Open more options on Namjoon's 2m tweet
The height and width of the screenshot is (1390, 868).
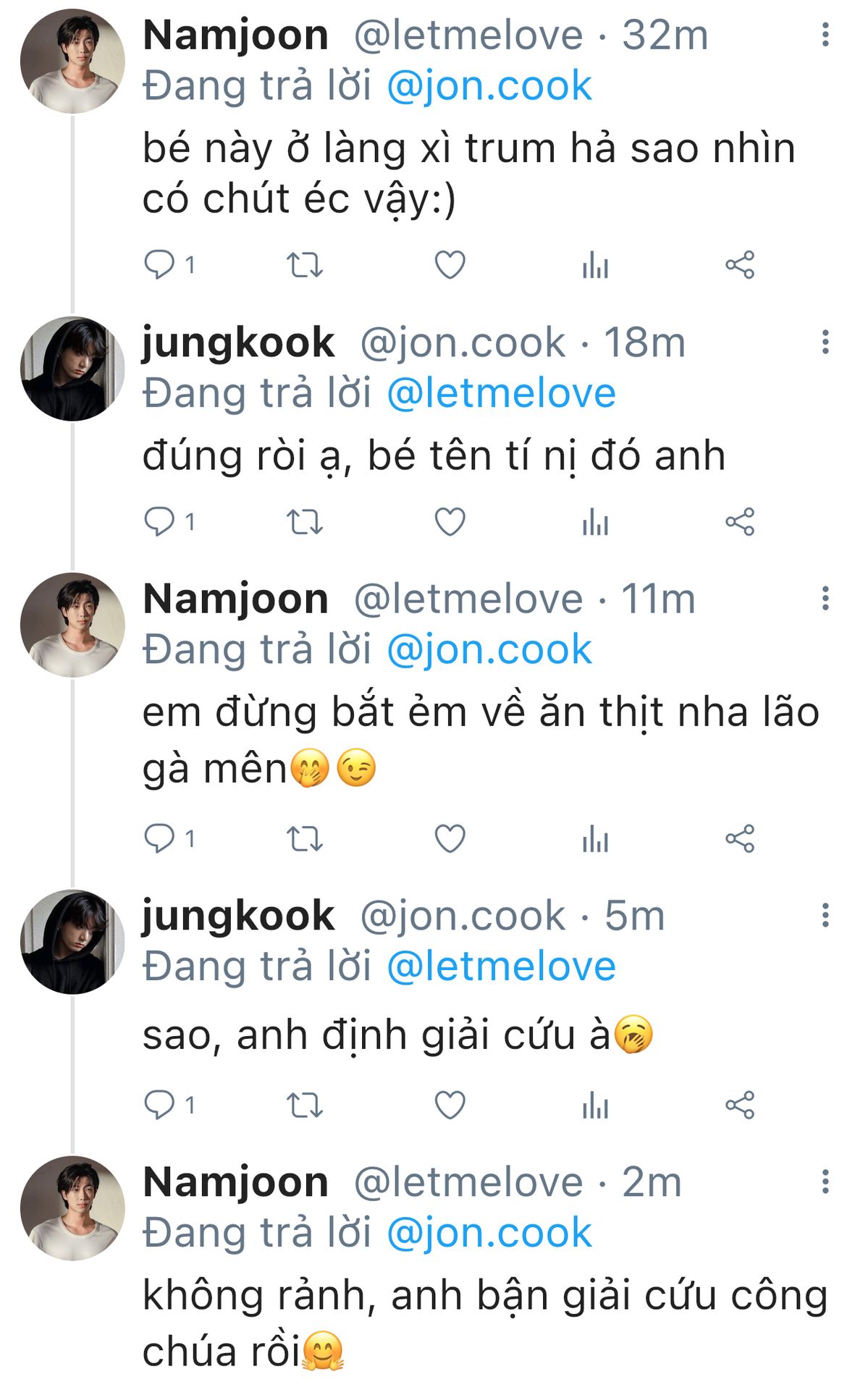pos(825,1182)
